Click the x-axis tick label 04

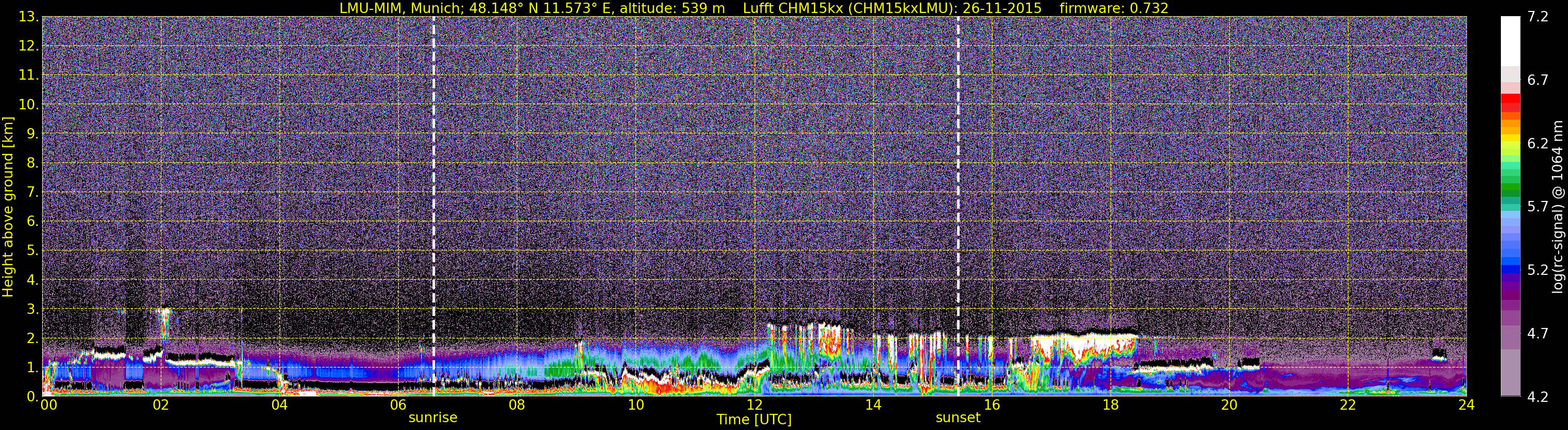[279, 406]
